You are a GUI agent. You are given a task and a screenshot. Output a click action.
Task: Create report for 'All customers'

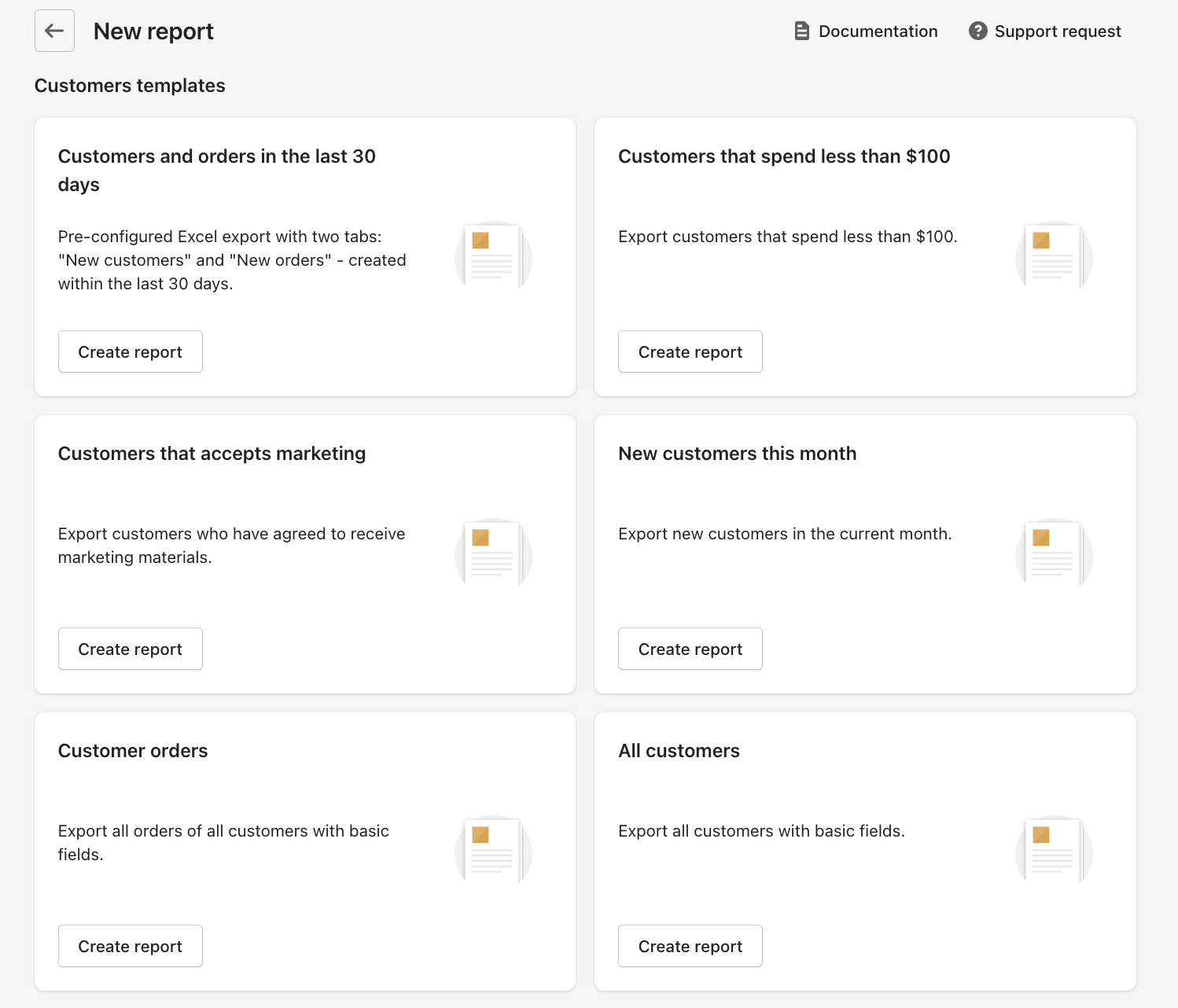click(x=690, y=946)
